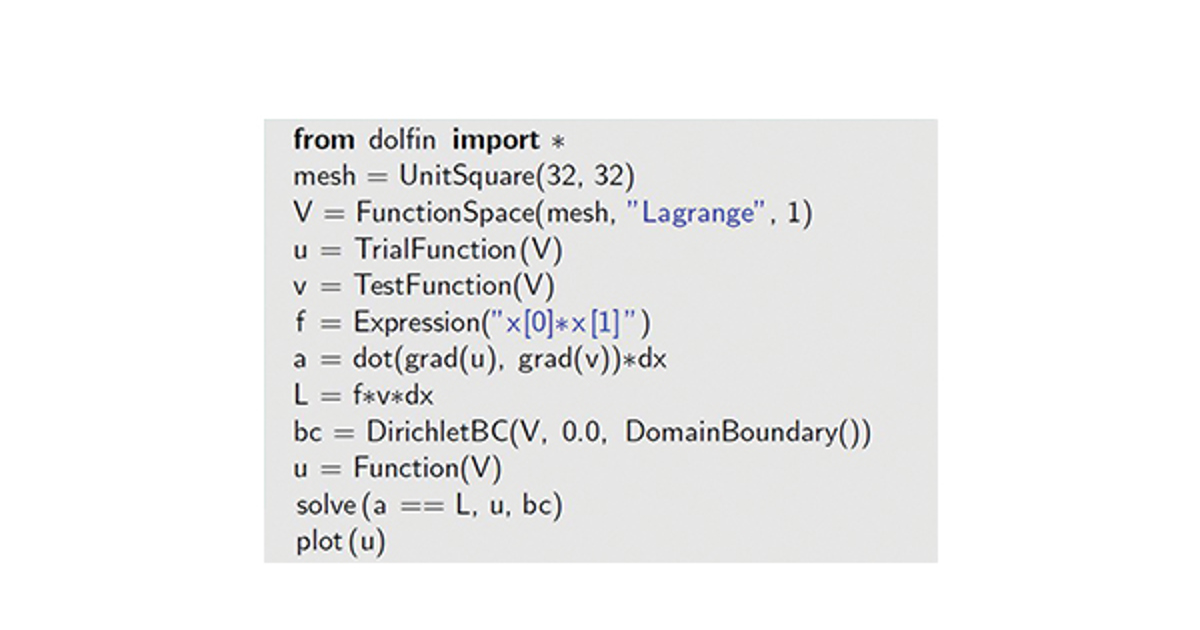
Task: Click the TrialFunction(V) call
Action: point(458,249)
